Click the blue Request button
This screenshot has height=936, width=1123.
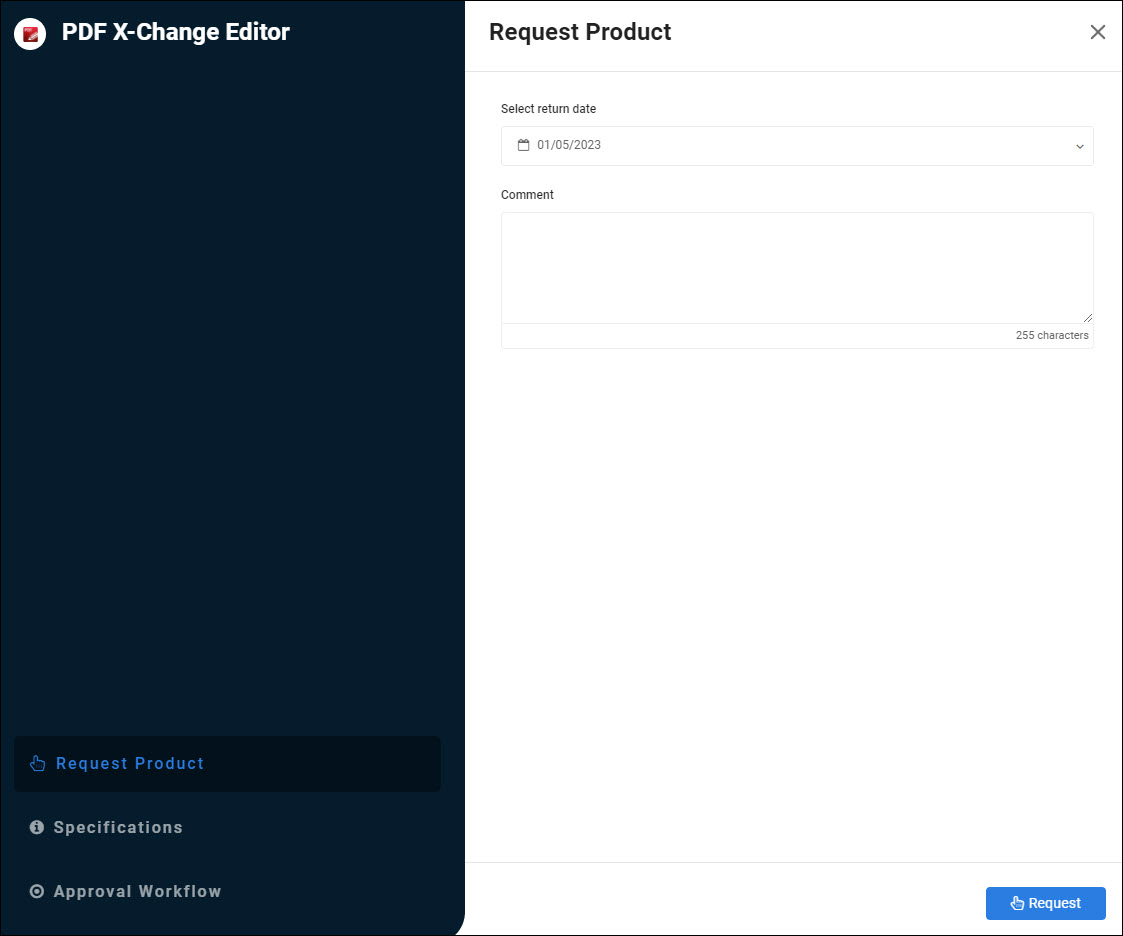click(1045, 903)
